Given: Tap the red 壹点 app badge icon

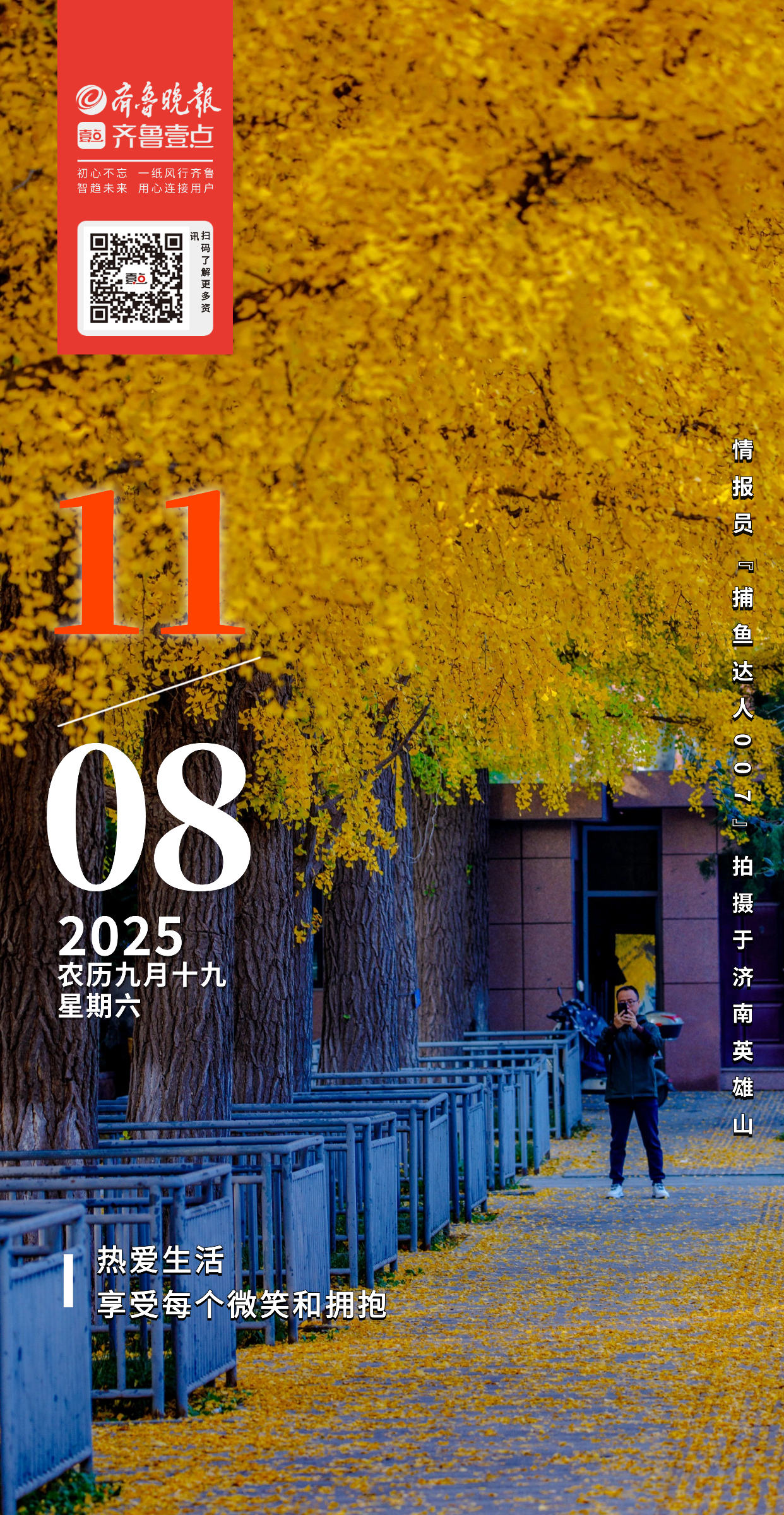Looking at the screenshot, I should point(92,136).
